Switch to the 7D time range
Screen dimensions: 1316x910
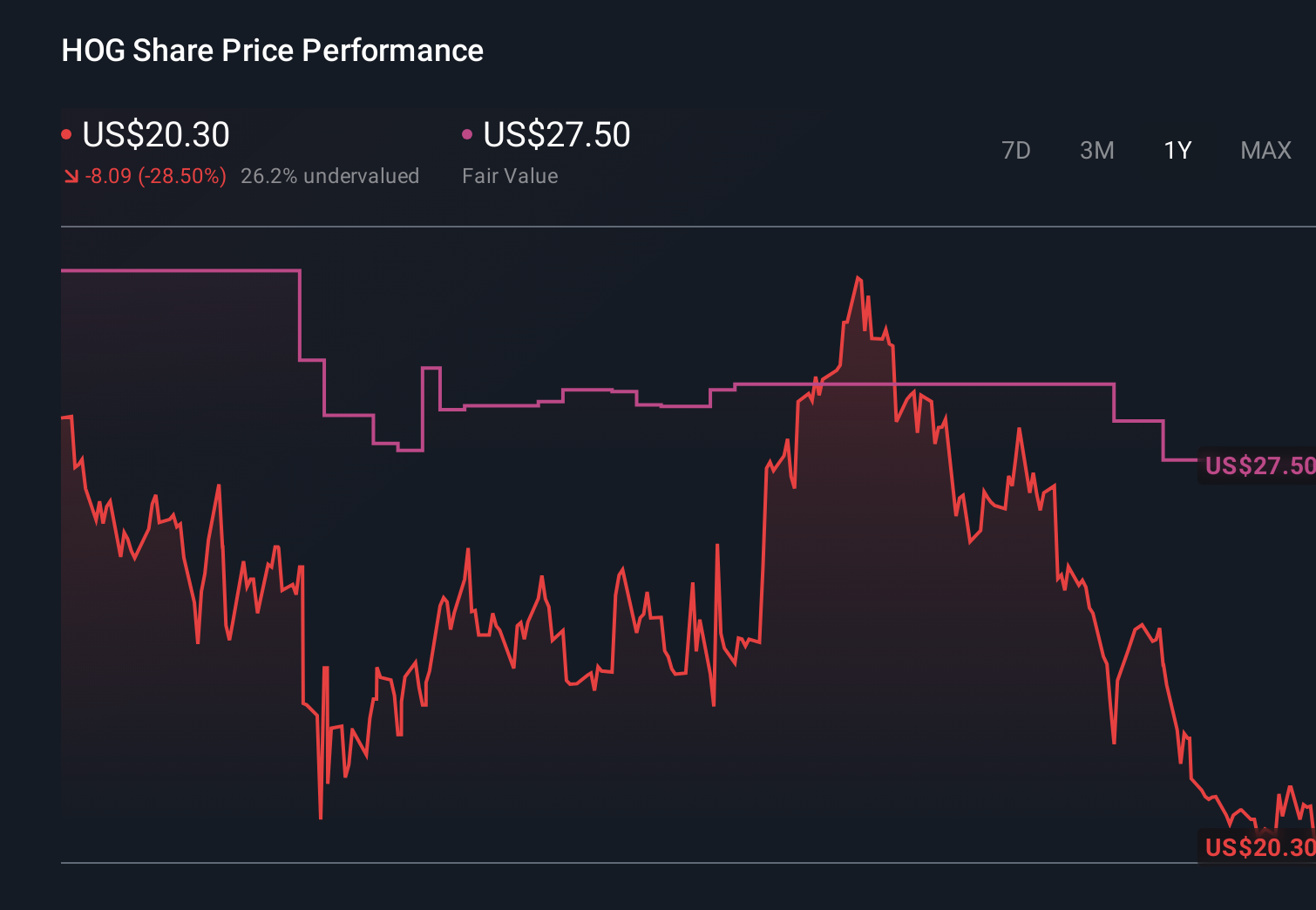click(x=1016, y=150)
